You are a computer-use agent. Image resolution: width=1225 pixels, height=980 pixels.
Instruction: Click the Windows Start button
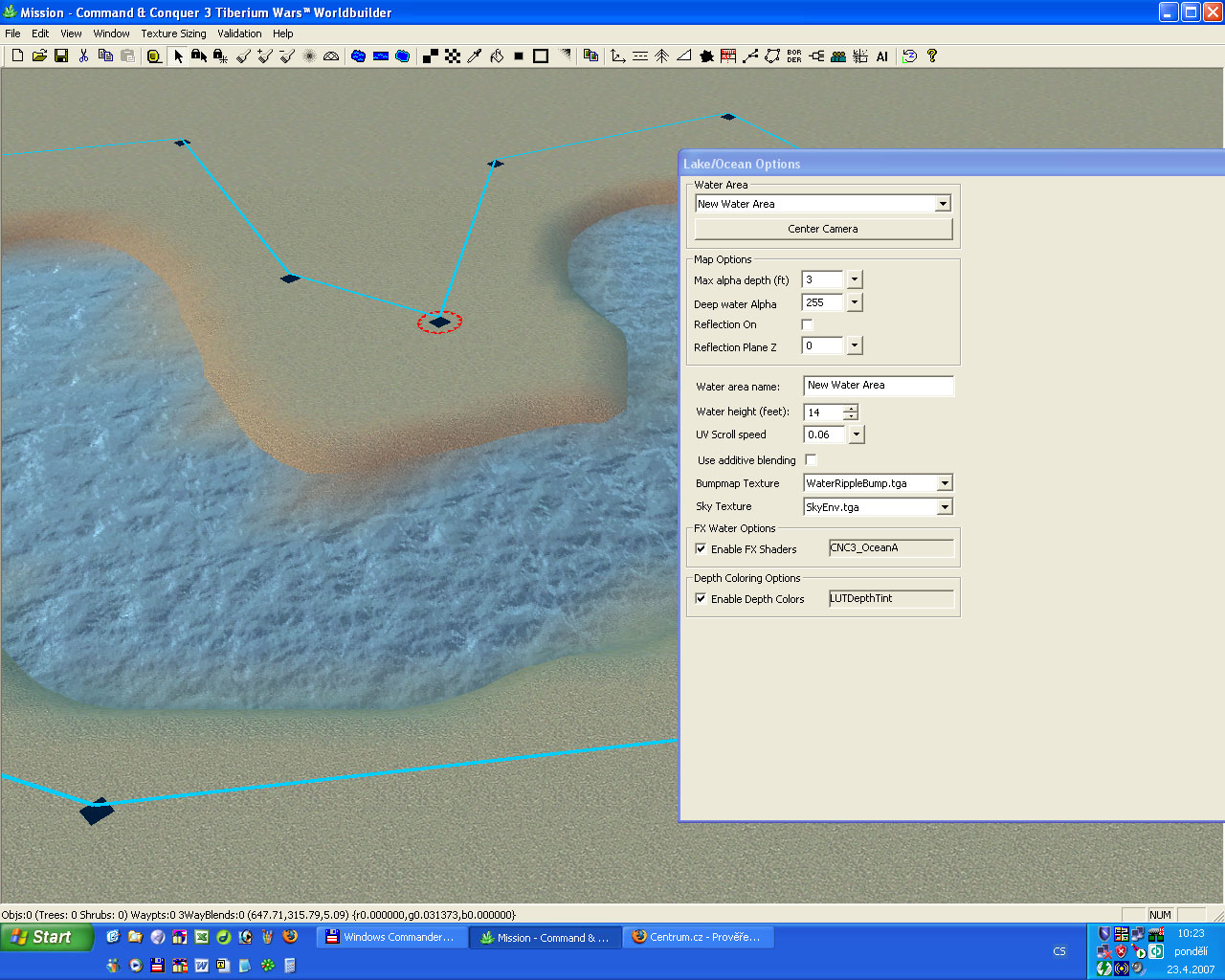(x=46, y=938)
